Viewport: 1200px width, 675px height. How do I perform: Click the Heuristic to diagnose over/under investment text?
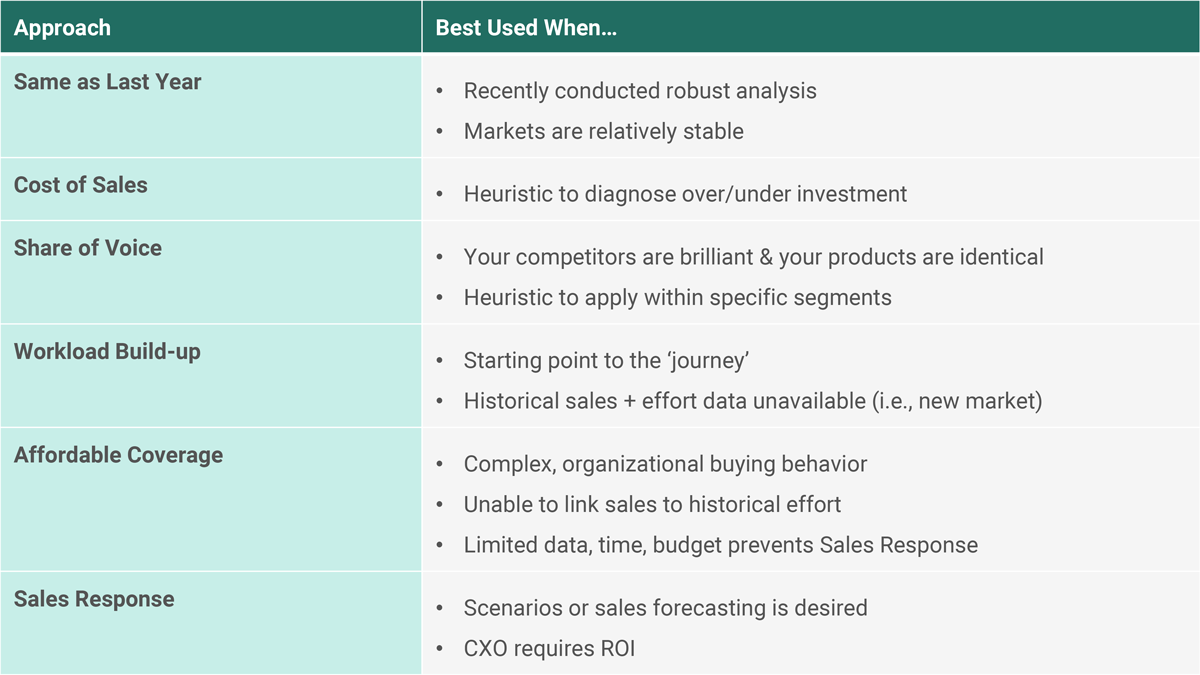click(685, 194)
